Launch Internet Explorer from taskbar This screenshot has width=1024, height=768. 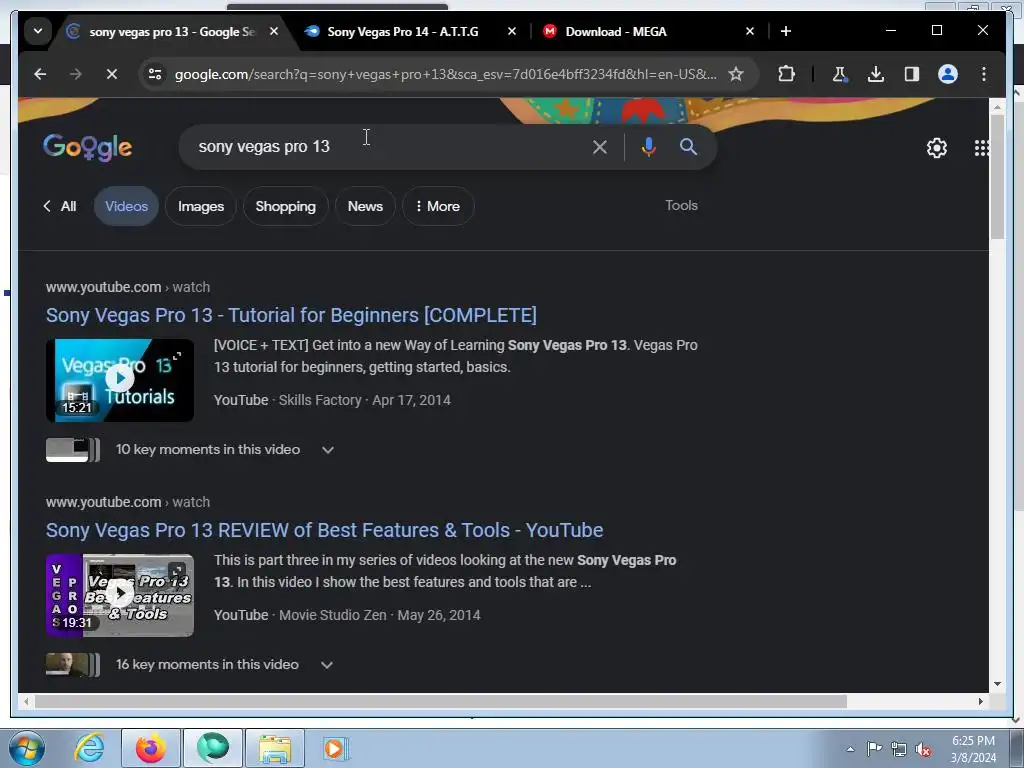click(x=89, y=748)
